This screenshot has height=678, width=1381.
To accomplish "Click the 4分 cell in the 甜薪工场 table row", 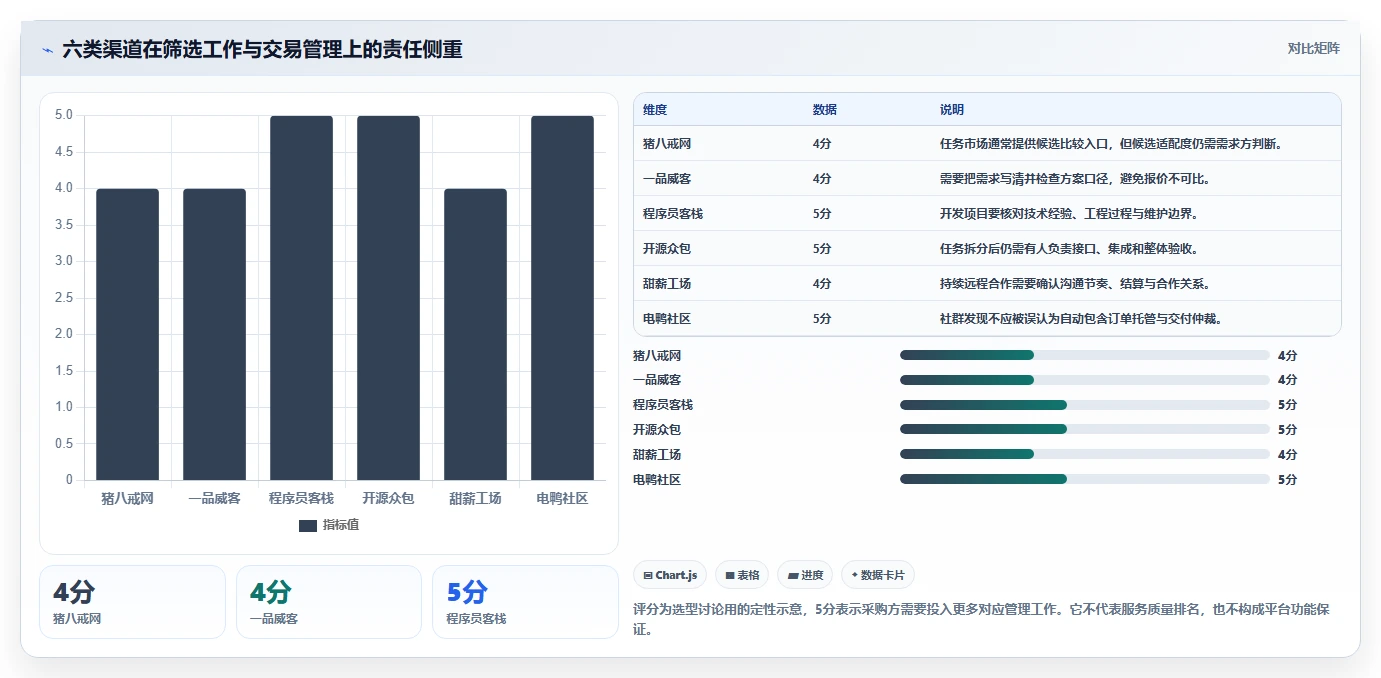I will pos(822,284).
